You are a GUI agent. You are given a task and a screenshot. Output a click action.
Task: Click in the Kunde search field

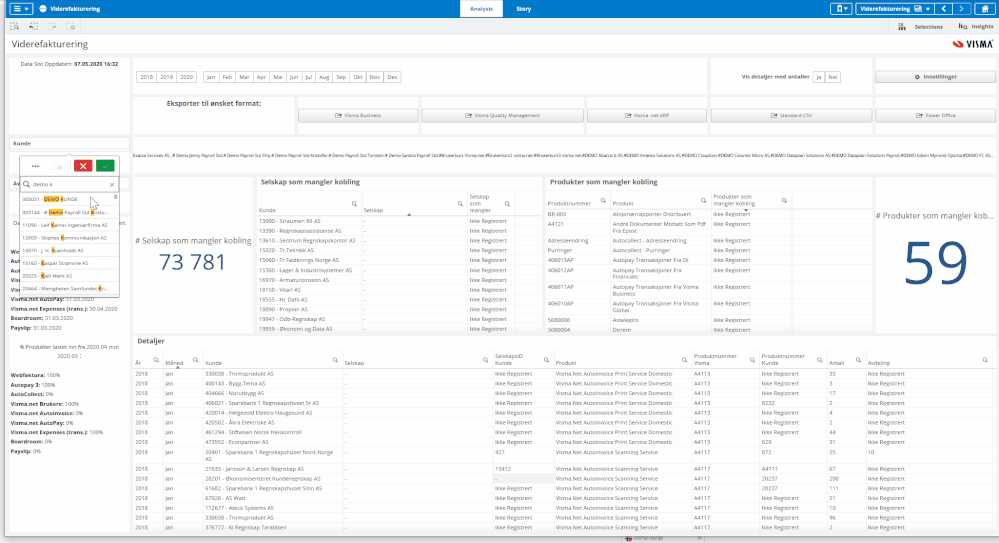pyautogui.click(x=69, y=185)
